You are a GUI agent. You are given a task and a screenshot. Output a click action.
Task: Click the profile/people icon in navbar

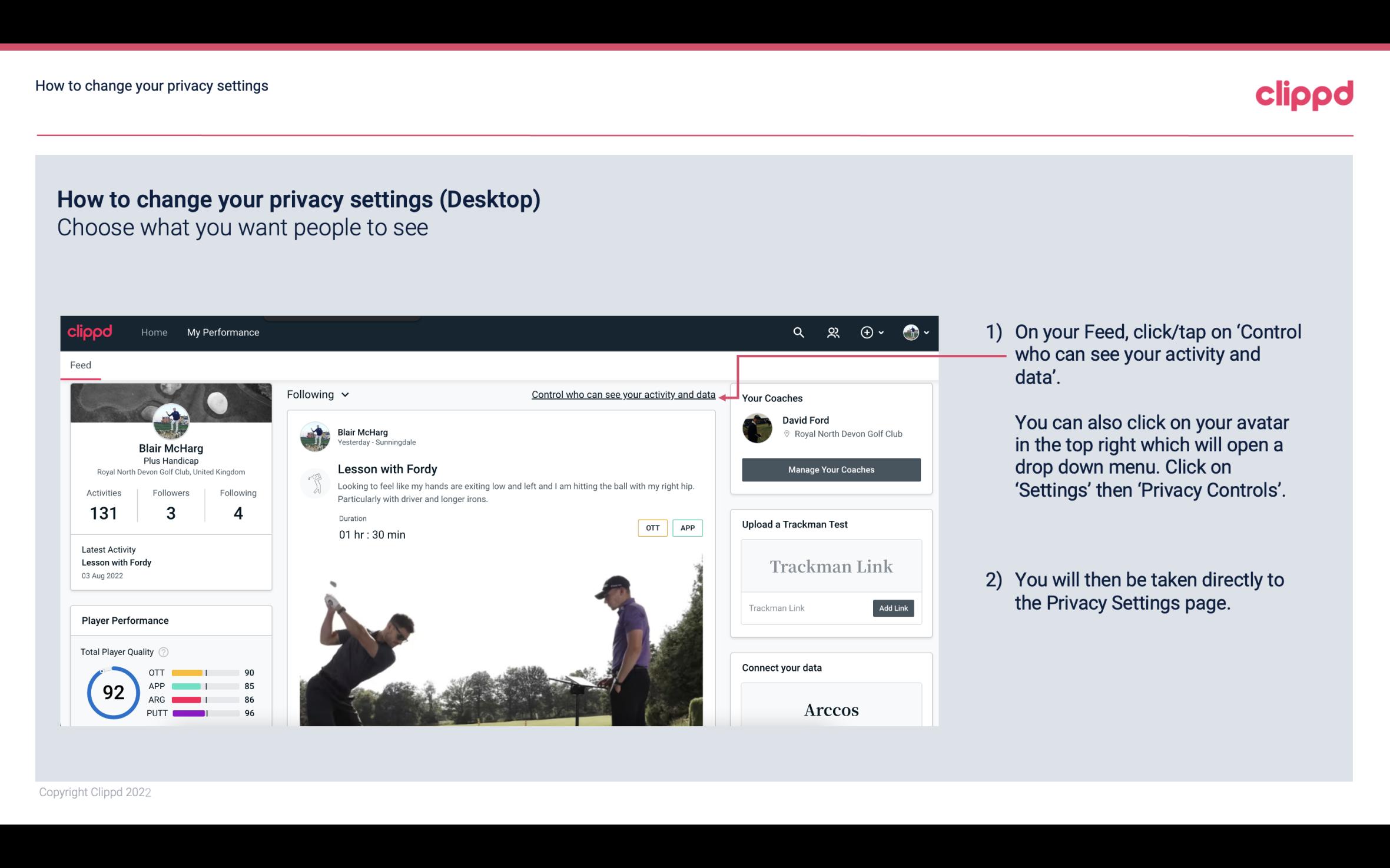click(832, 332)
